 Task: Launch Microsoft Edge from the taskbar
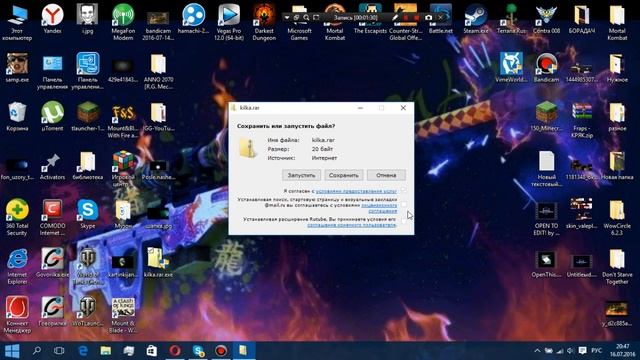tap(83, 351)
